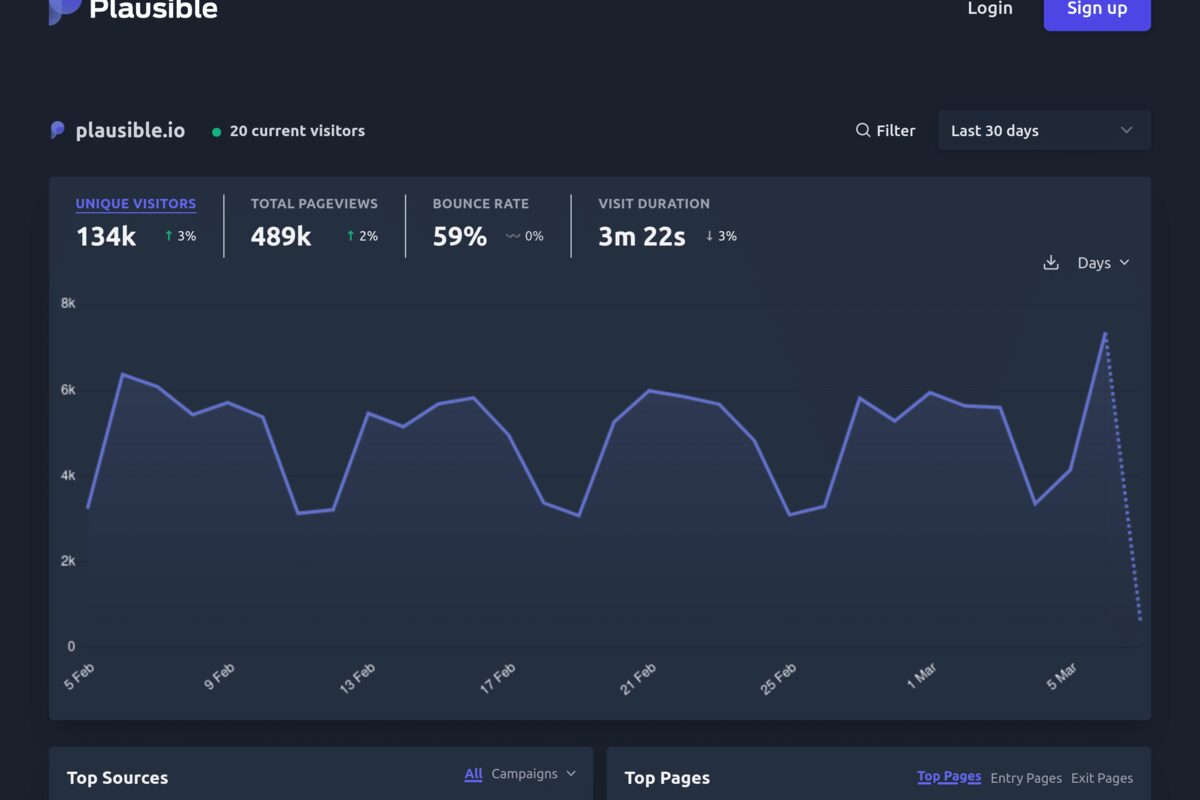Click the Plausible logo in header

click(133, 10)
